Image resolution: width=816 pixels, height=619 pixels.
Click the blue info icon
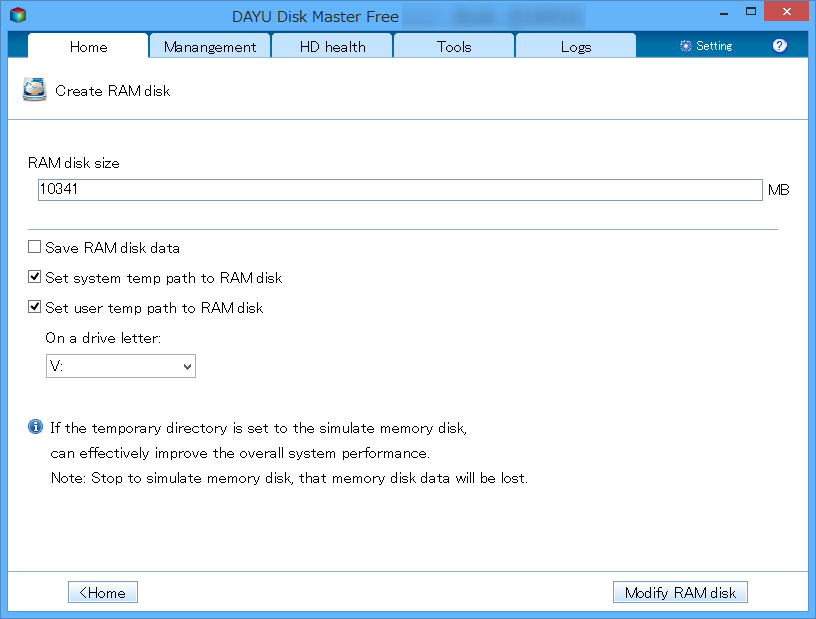[x=35, y=427]
